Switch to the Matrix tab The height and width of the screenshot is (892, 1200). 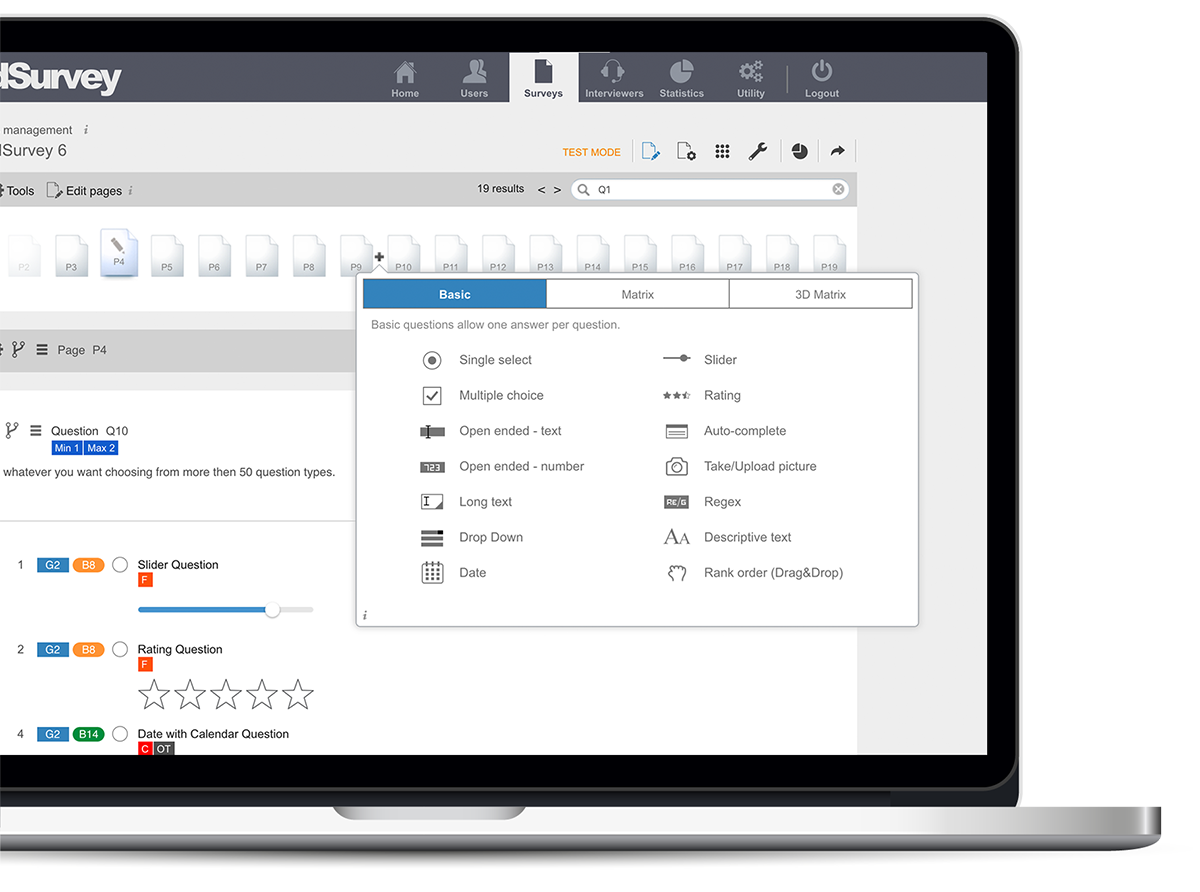pyautogui.click(x=637, y=294)
